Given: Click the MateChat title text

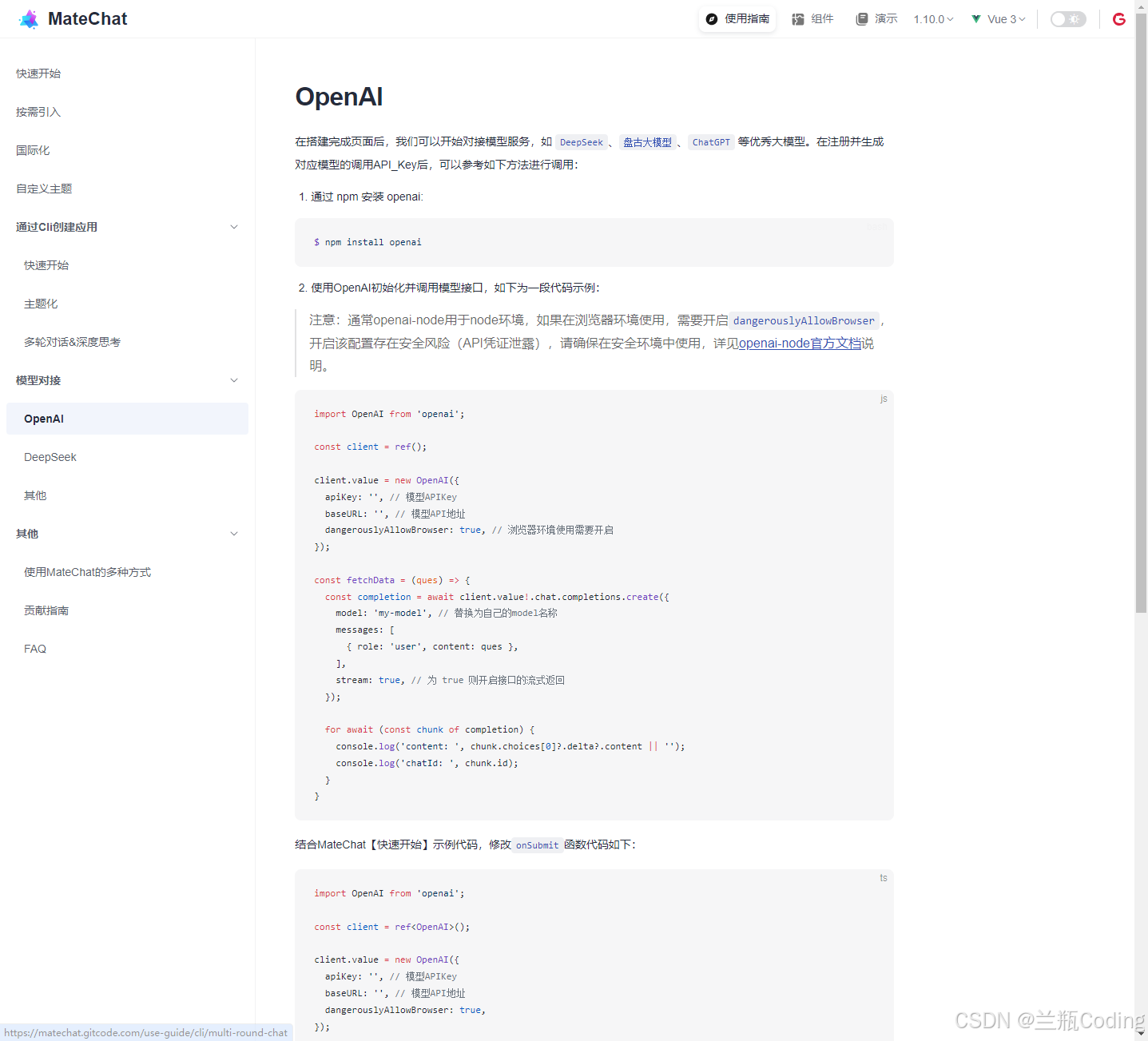Looking at the screenshot, I should pos(87,19).
